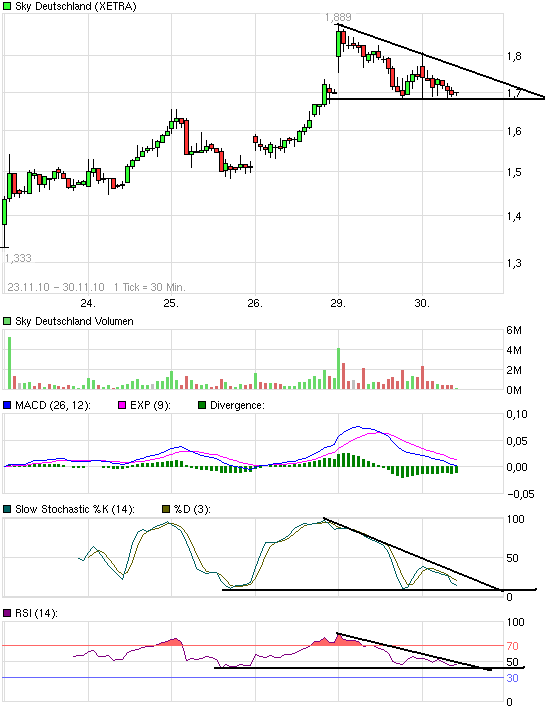
Task: Click the RSI 30 oversold level label
Action: (512, 678)
